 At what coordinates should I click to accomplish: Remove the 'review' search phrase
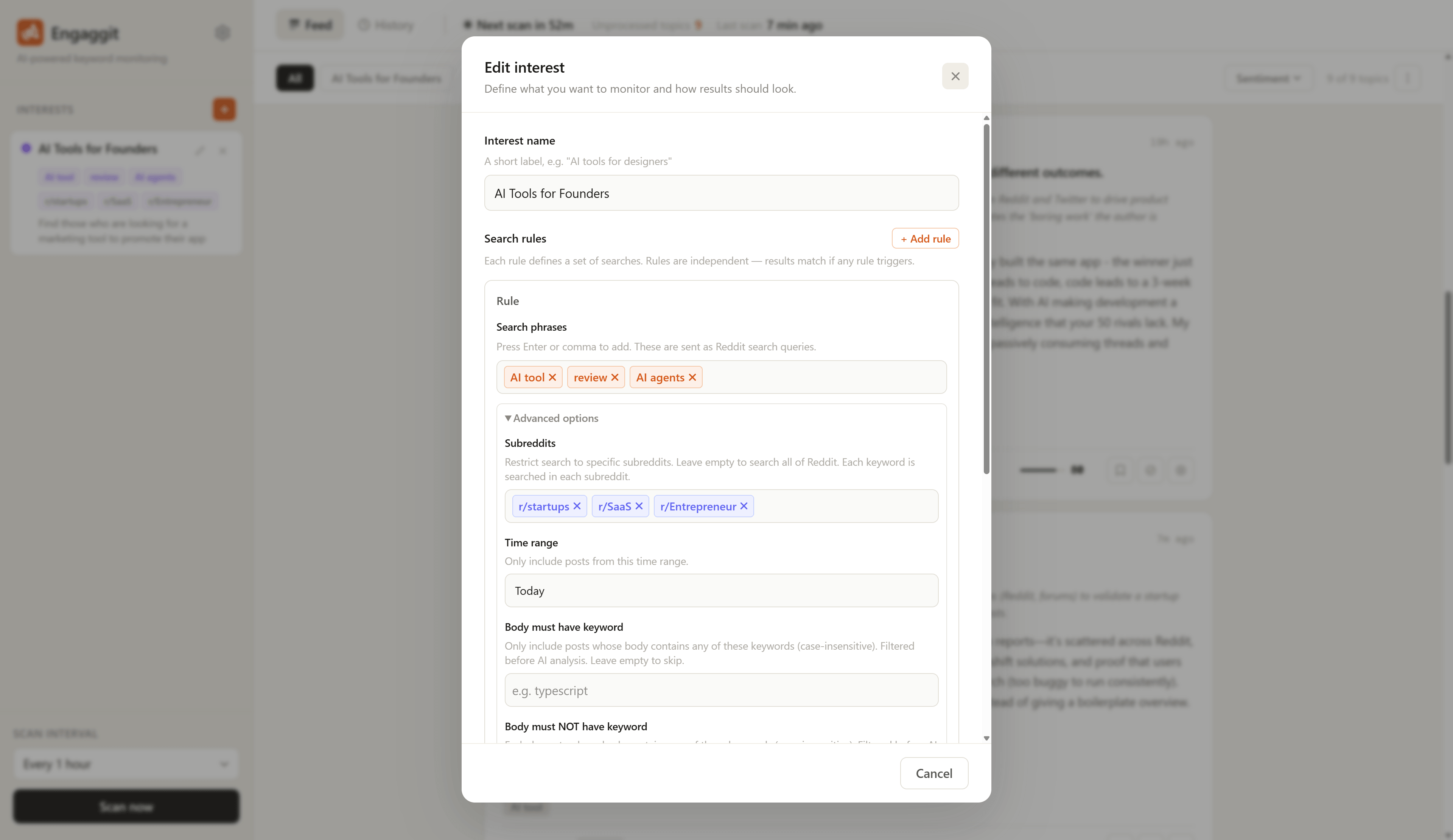(614, 377)
